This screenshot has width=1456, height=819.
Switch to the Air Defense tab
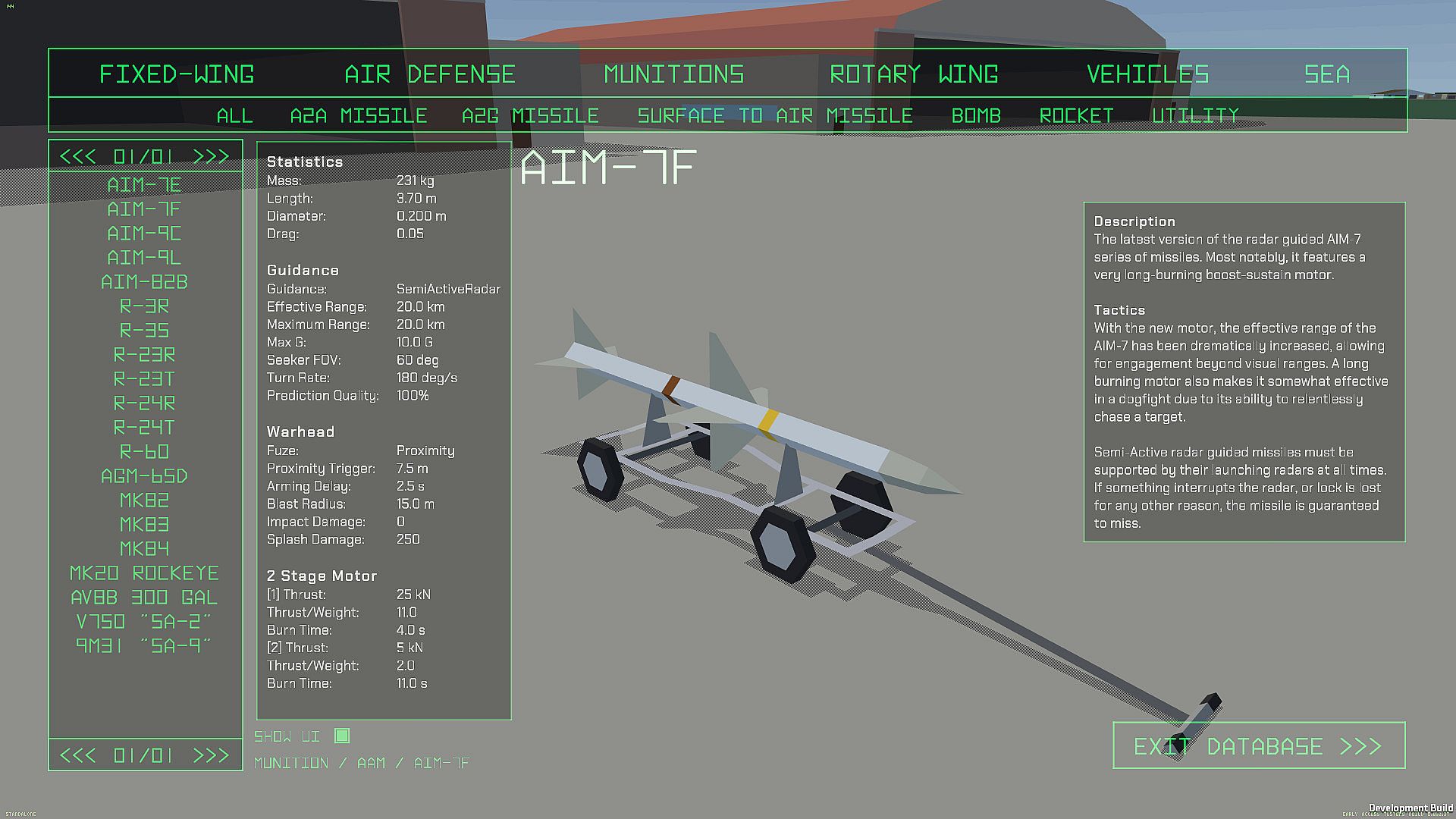[429, 74]
